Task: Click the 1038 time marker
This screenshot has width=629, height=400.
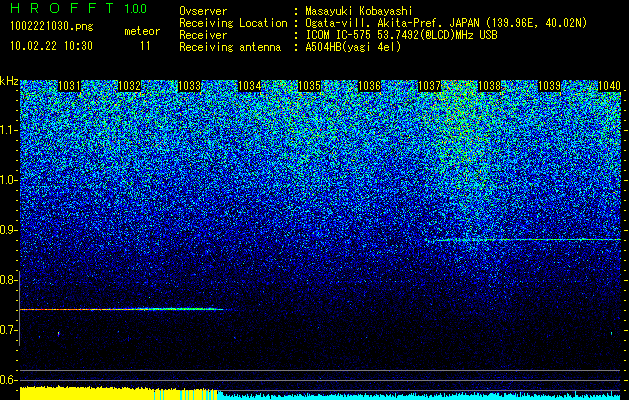Action: tap(489, 86)
